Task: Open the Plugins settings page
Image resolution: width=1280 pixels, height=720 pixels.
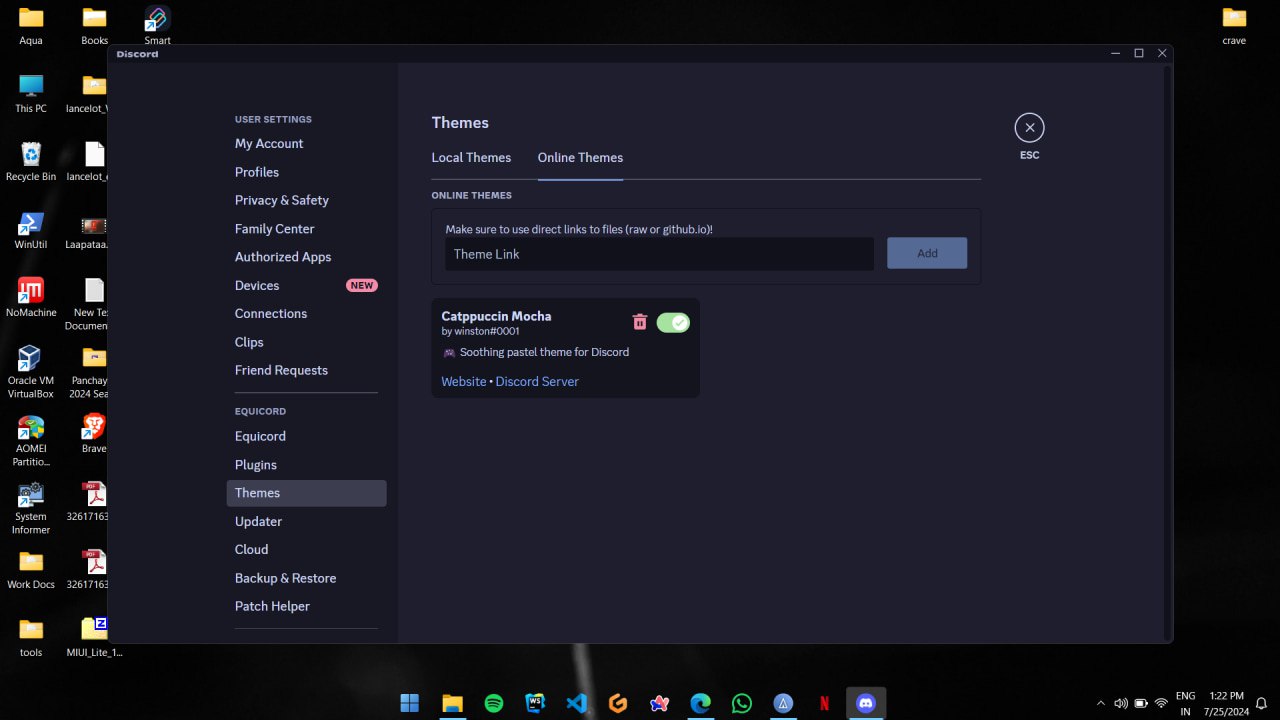Action: [x=306, y=465]
